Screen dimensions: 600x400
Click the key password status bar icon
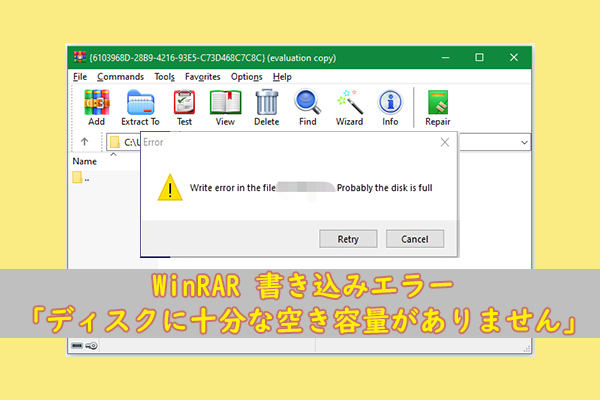91,346
